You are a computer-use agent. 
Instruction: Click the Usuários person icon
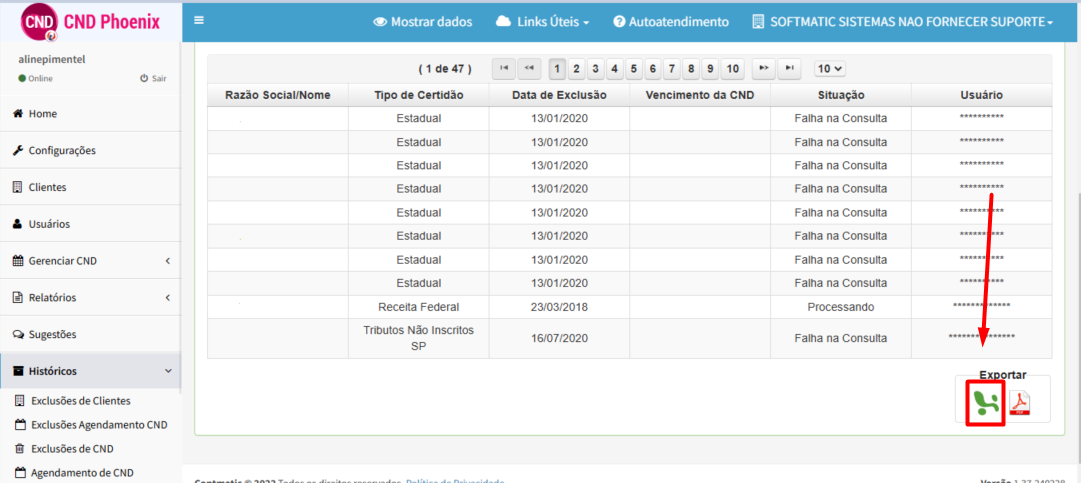click(x=18, y=224)
